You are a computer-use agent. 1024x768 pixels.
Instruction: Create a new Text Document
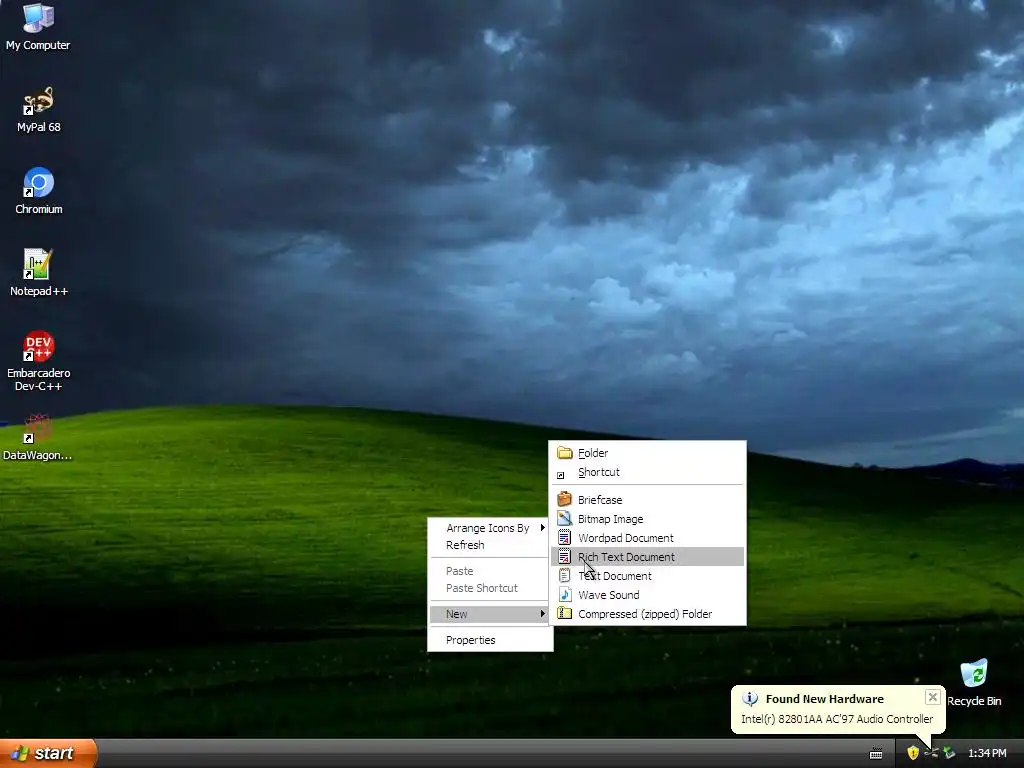point(647,575)
